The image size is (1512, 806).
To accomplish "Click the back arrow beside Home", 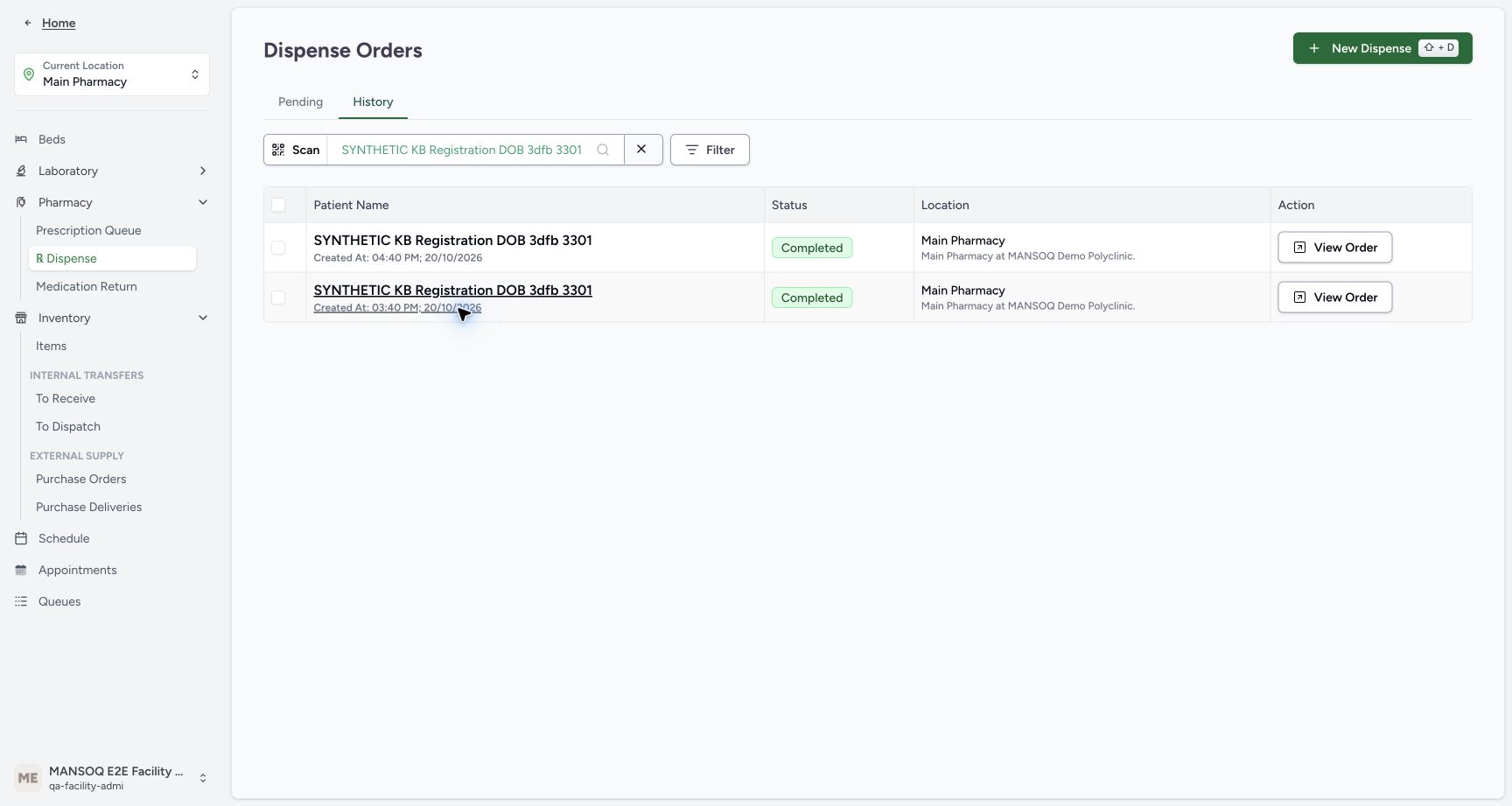I will click(28, 23).
